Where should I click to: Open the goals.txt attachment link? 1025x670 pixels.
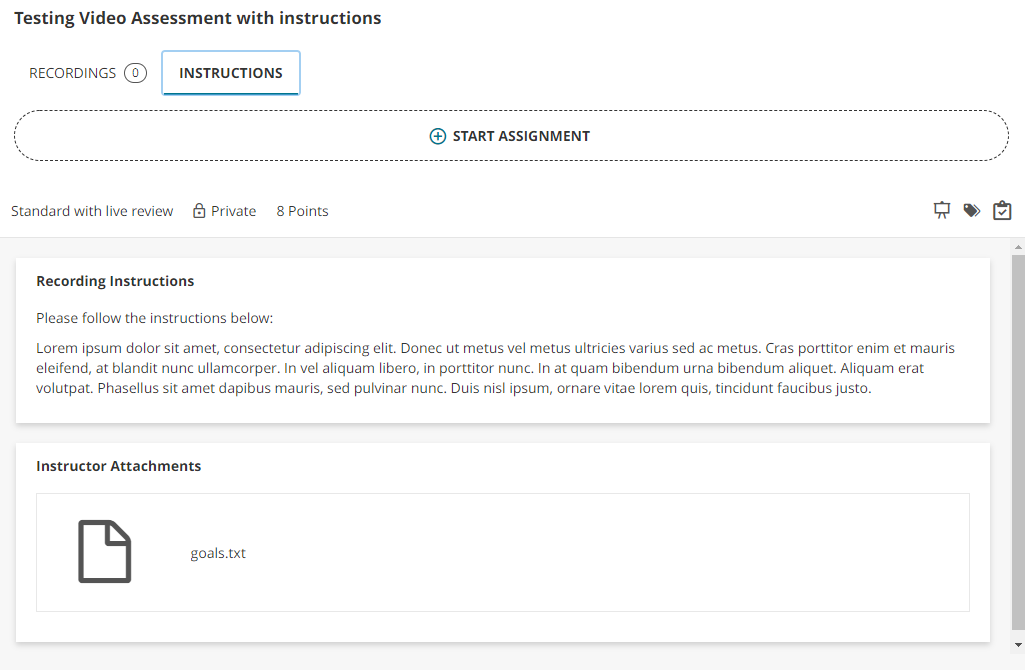[x=219, y=552]
